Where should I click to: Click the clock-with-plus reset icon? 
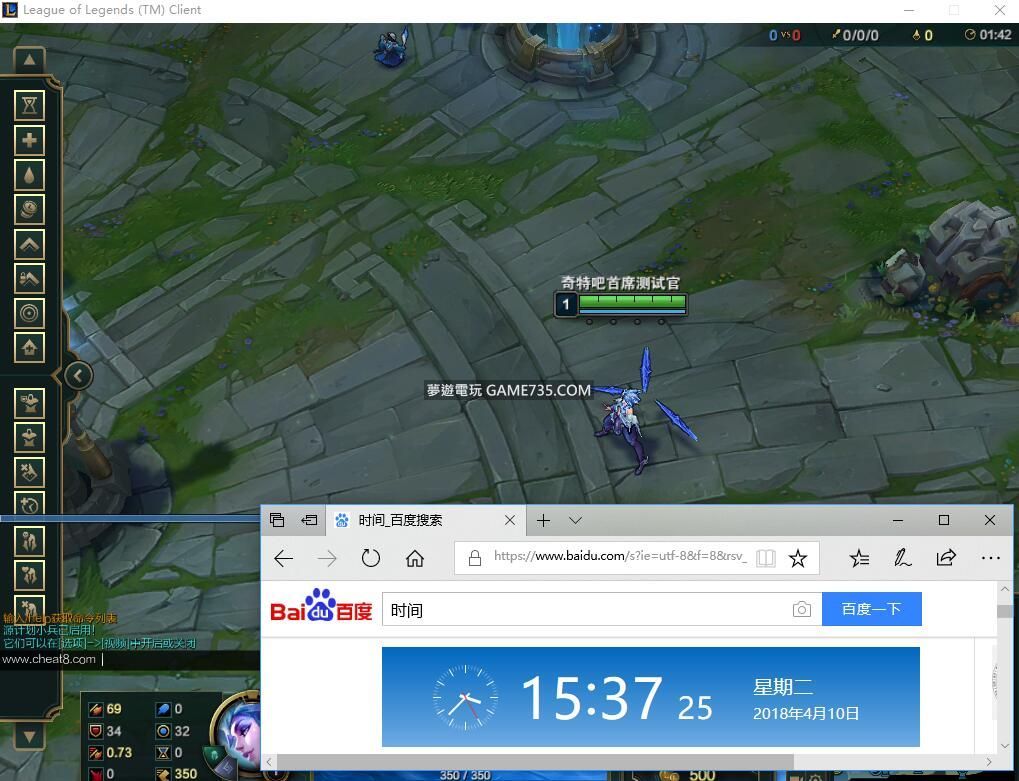[29, 504]
